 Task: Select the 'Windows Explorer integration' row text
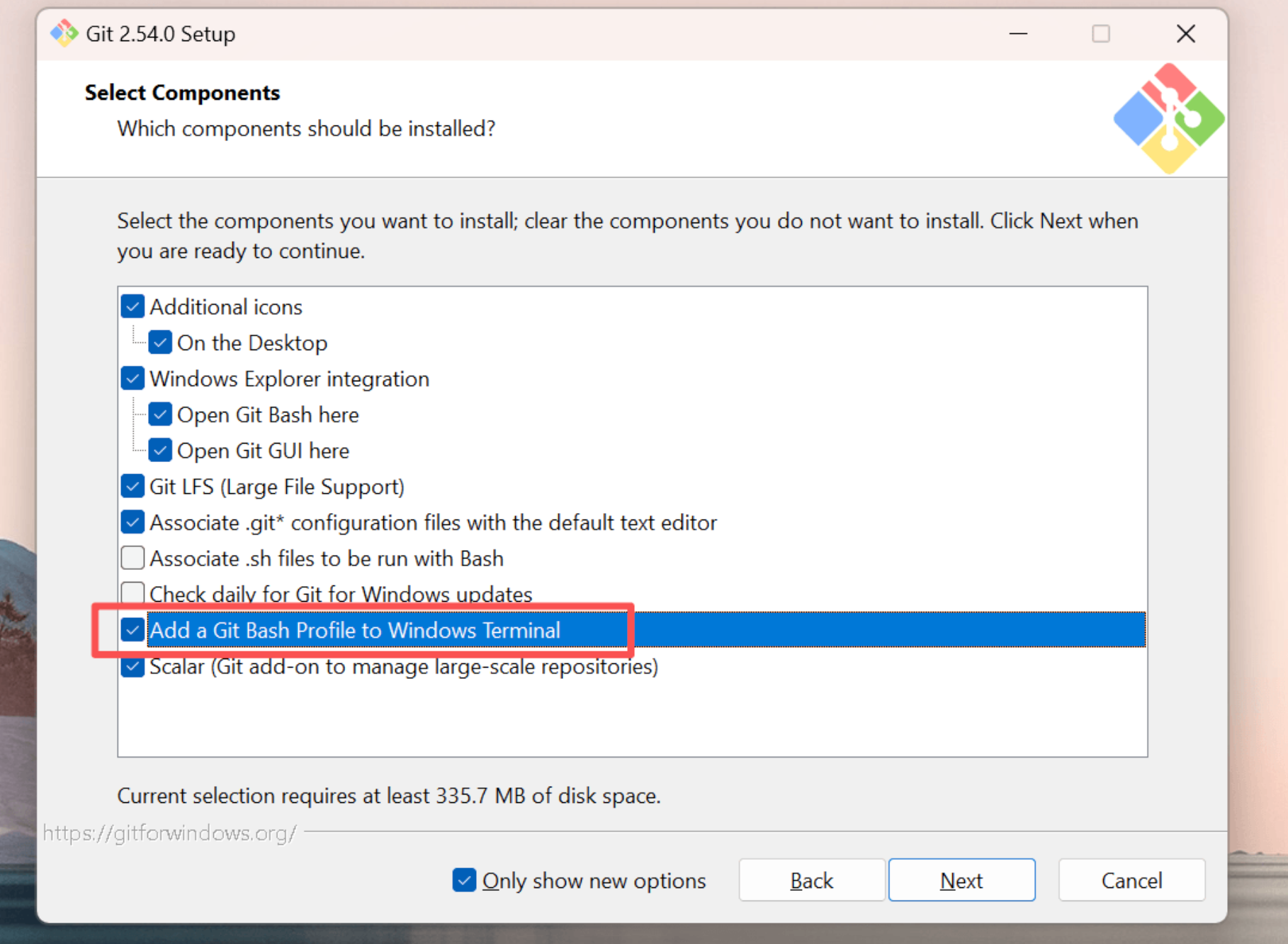pyautogui.click(x=289, y=379)
